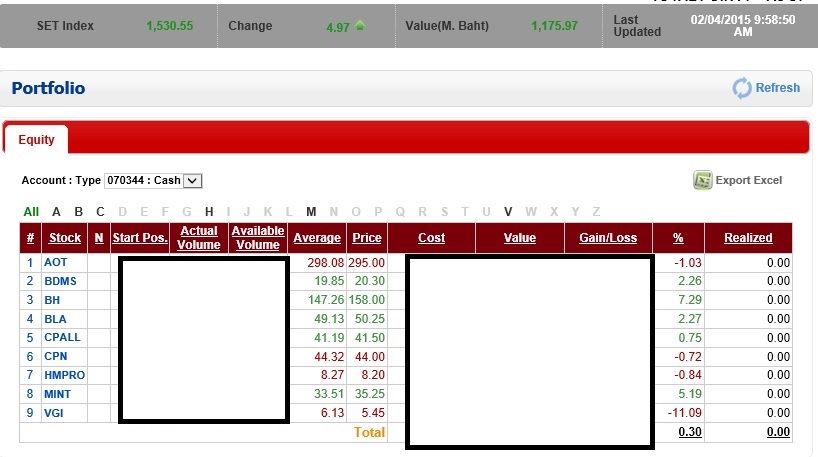The height and width of the screenshot is (457, 818).
Task: Click the Last Updated timestamp 02/04/2015 9:58:50 AM
Action: coord(743,26)
